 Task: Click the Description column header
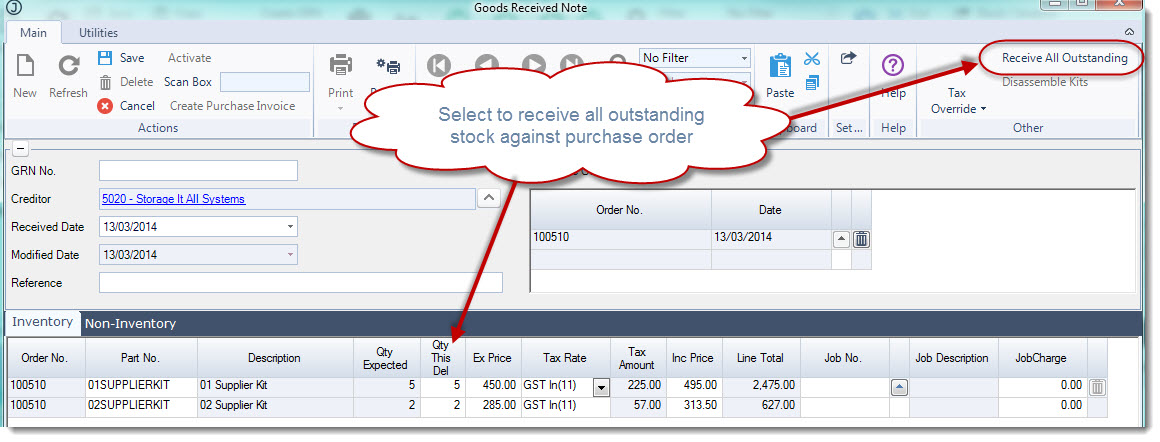click(274, 358)
